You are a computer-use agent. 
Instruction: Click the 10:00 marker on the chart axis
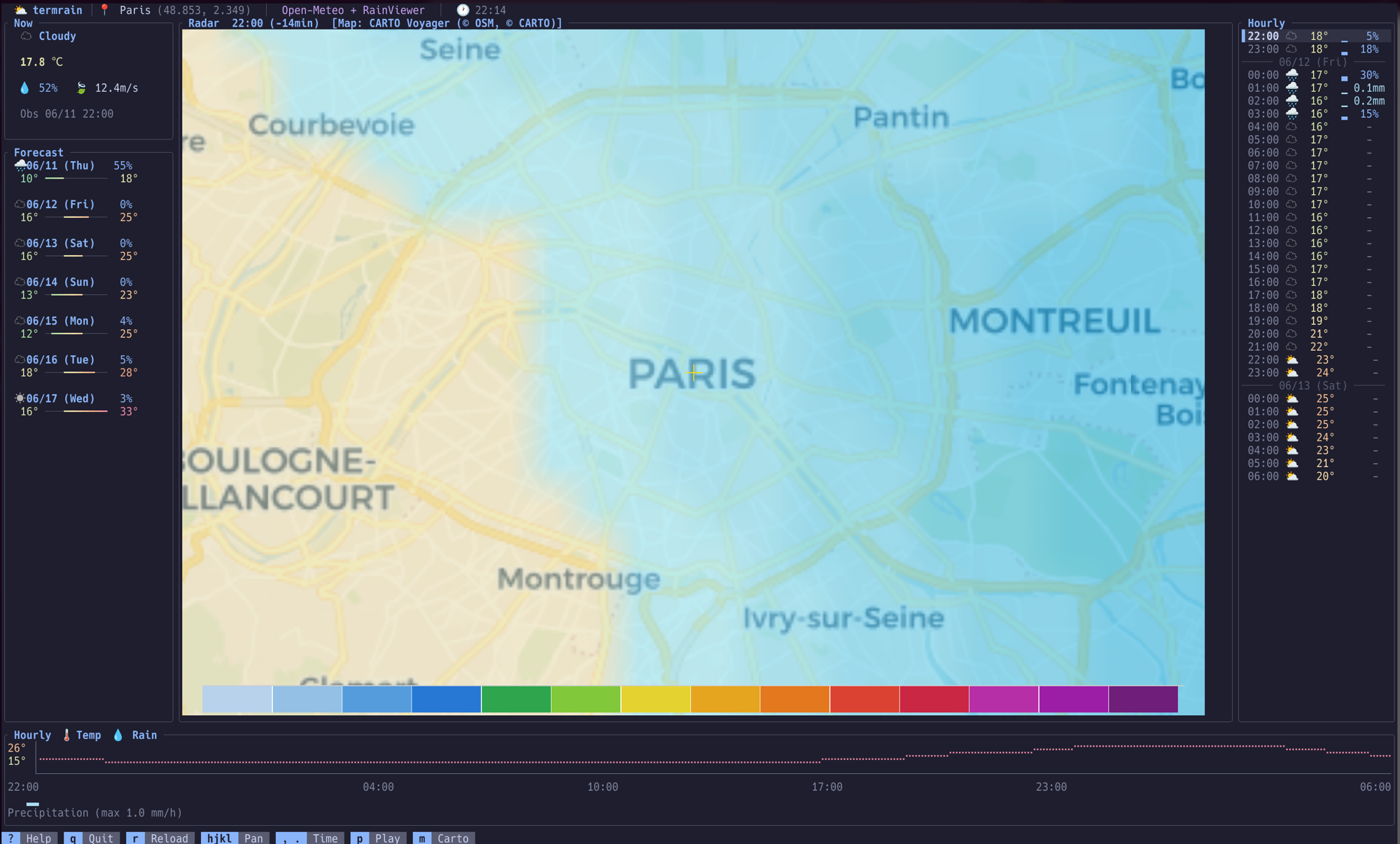(602, 787)
